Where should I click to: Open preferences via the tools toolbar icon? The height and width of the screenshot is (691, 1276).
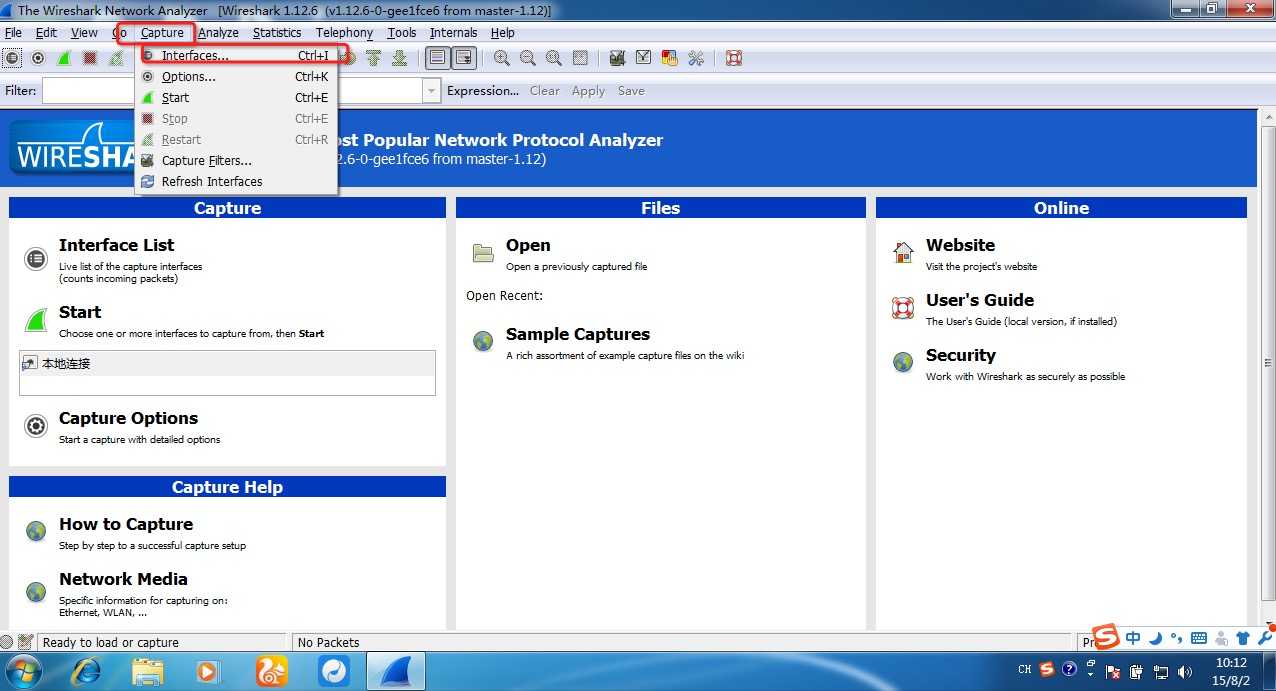point(695,58)
